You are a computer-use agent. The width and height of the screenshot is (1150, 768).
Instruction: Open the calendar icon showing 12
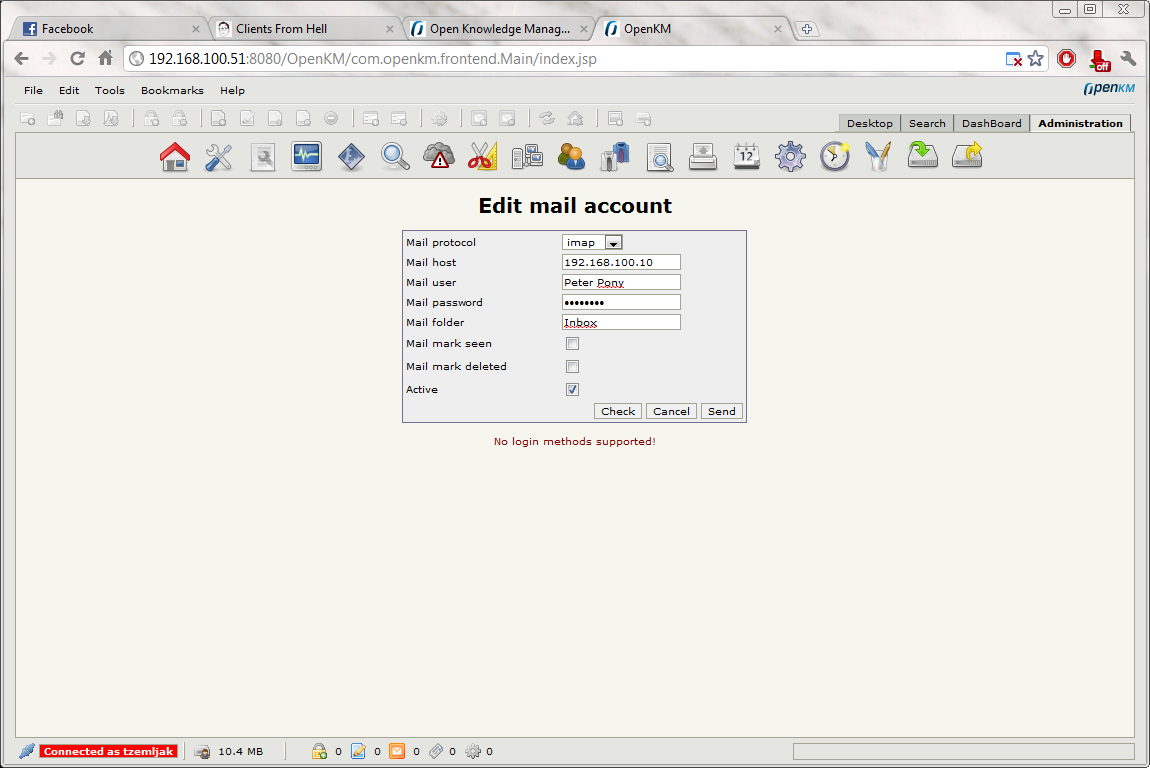pos(746,156)
